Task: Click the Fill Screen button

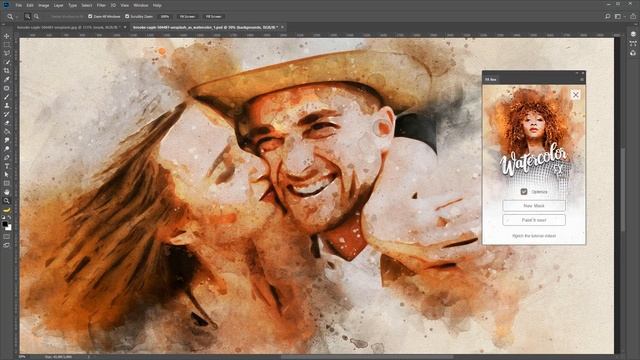Action: [x=213, y=16]
